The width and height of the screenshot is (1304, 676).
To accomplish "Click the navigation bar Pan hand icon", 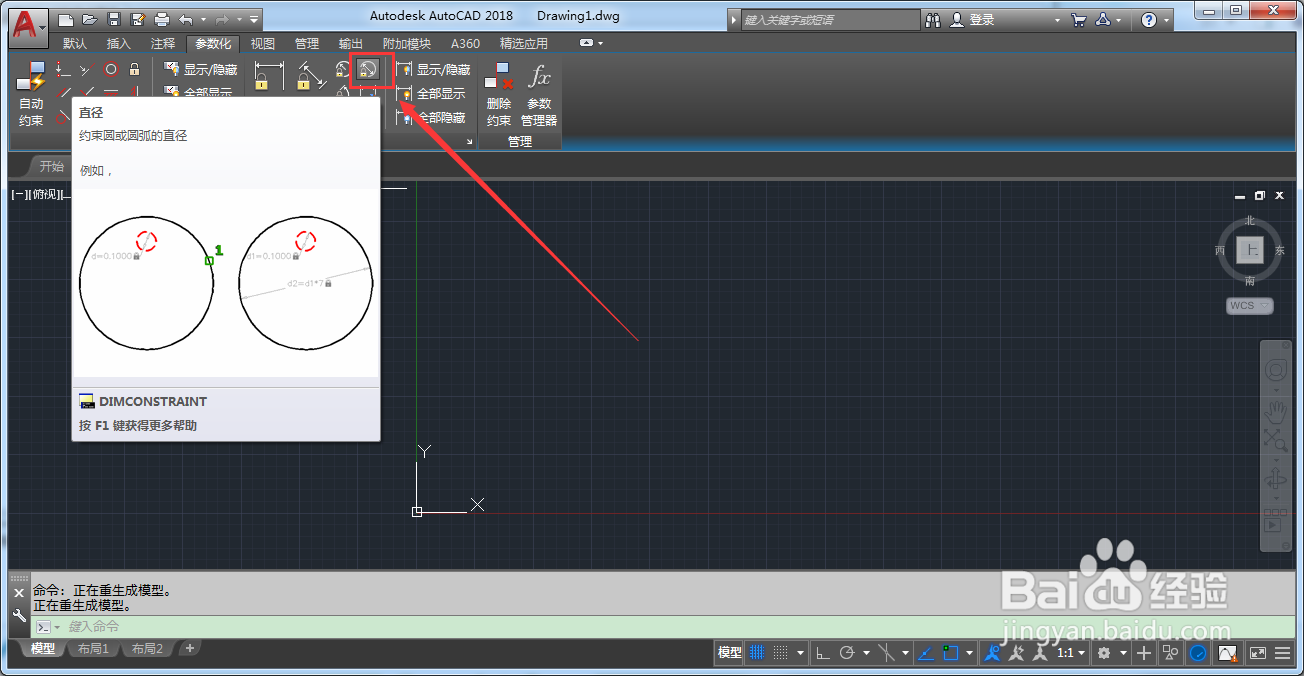I will click(x=1276, y=411).
